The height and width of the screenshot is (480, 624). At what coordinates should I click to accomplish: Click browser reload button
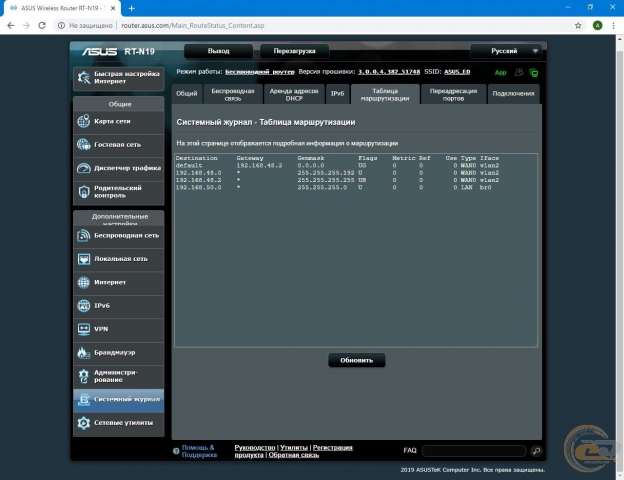click(x=42, y=25)
